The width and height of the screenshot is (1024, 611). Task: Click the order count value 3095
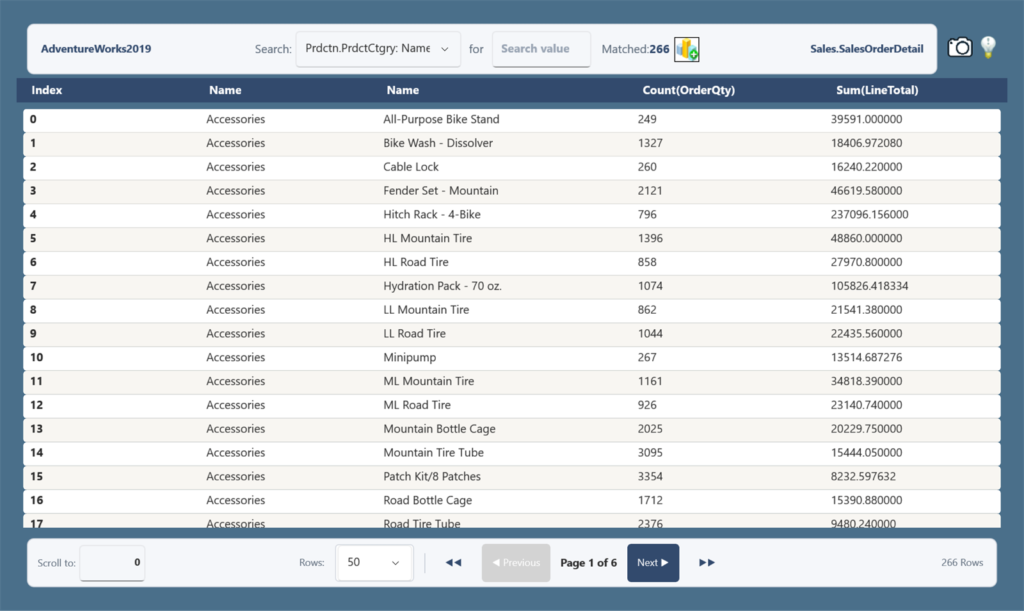point(650,453)
